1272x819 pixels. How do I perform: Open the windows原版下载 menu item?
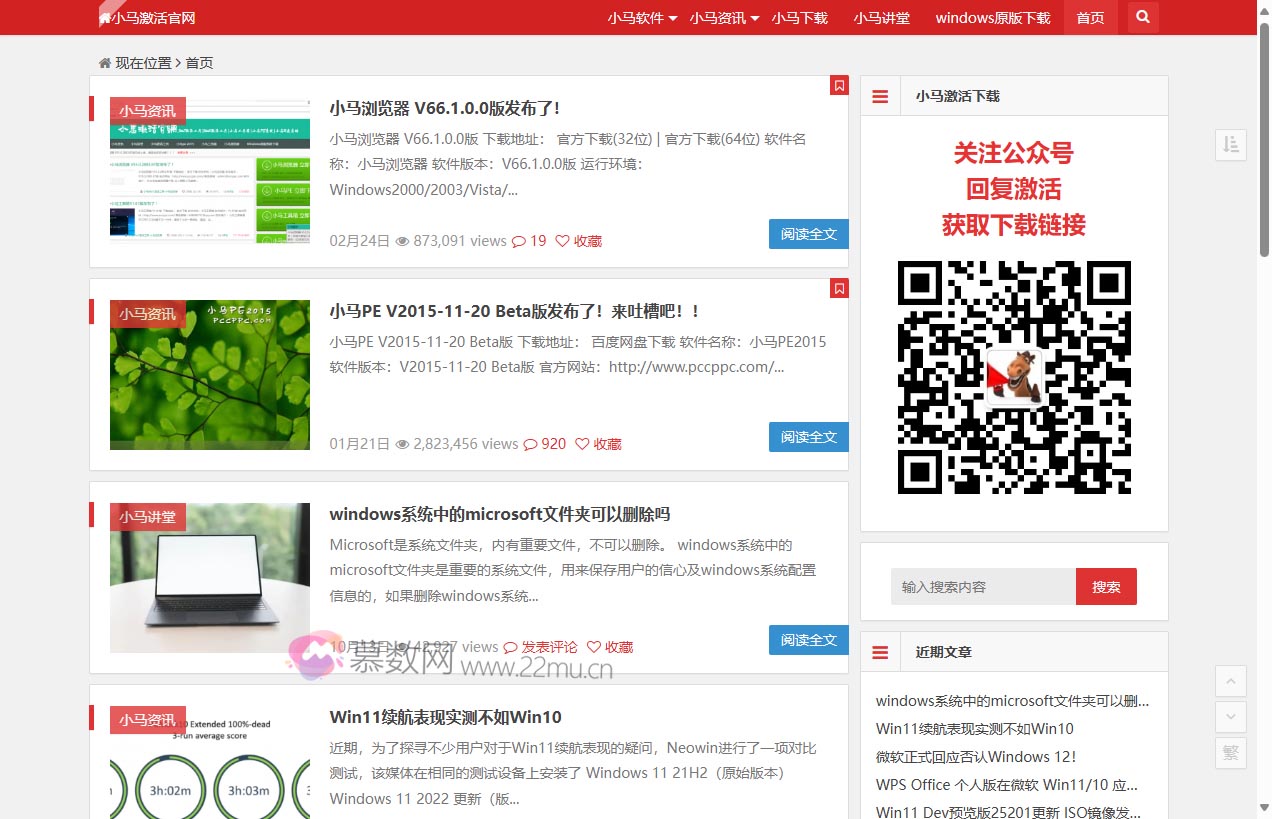click(x=992, y=17)
